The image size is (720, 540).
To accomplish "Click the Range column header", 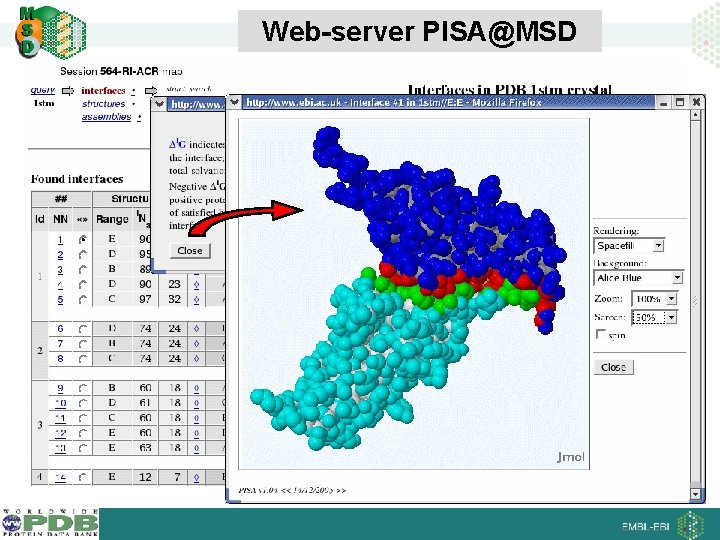I will (x=112, y=219).
